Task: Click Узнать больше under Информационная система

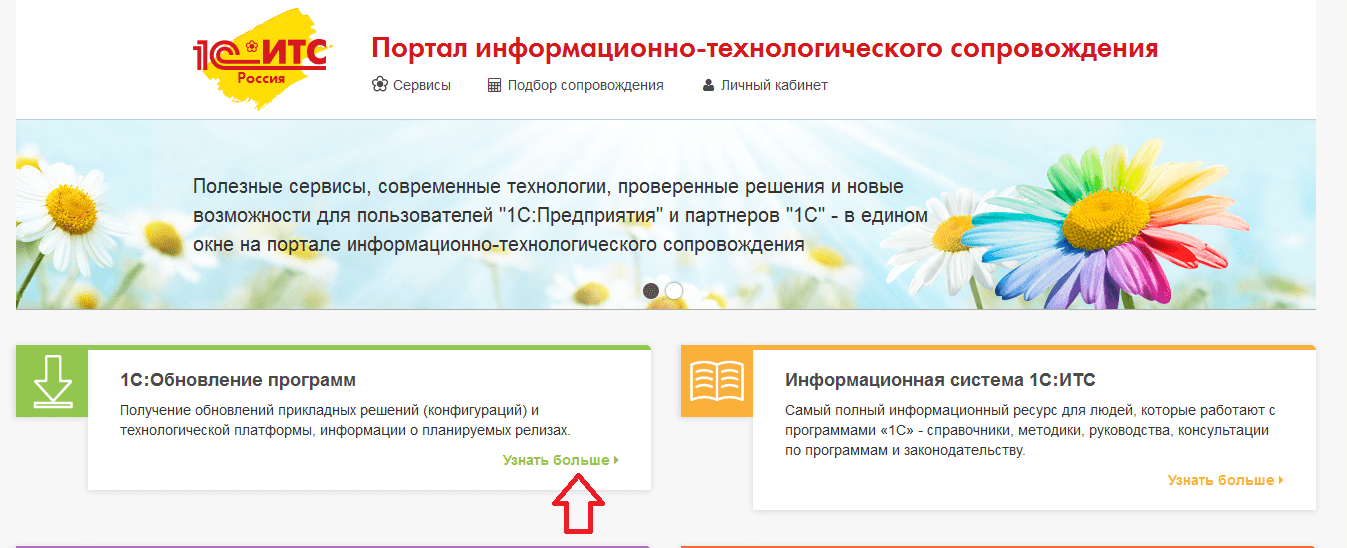Action: (x=1226, y=480)
